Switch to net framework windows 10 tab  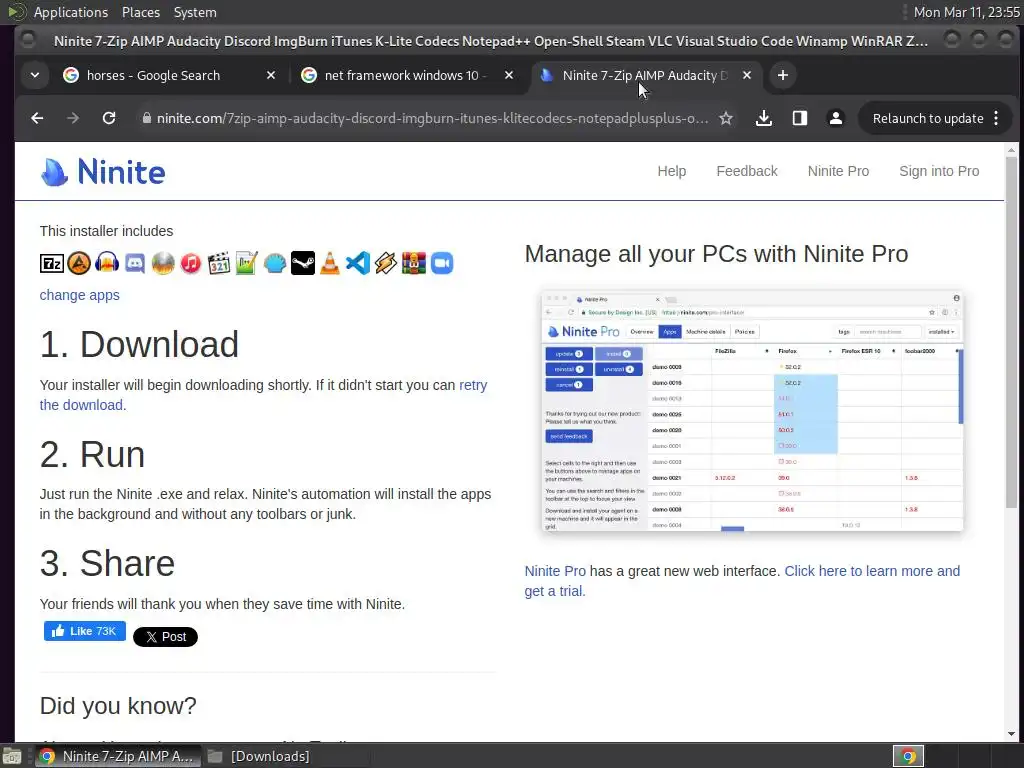point(406,76)
